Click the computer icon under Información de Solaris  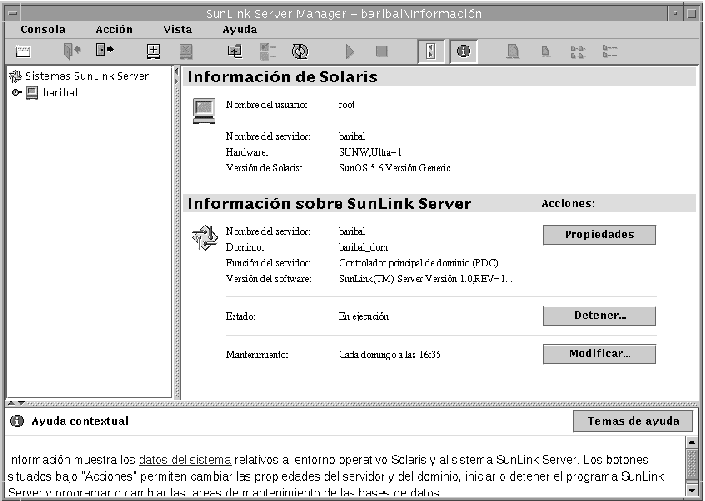[x=204, y=111]
